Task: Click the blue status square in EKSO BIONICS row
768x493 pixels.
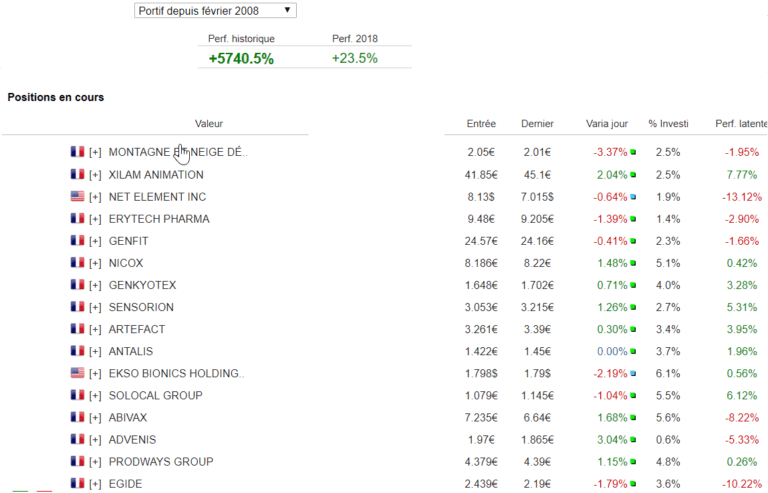Action: [633, 375]
